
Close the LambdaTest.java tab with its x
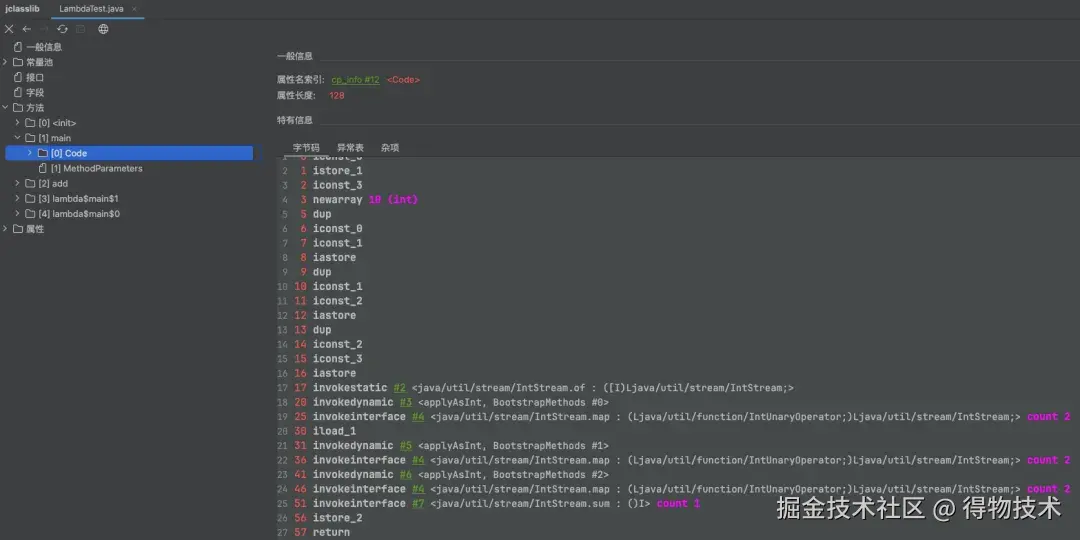(134, 9)
